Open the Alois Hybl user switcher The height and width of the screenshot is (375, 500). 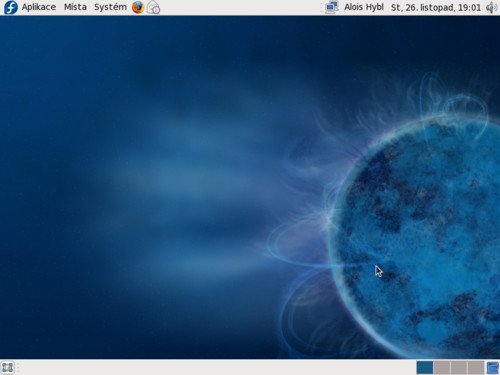(364, 7)
